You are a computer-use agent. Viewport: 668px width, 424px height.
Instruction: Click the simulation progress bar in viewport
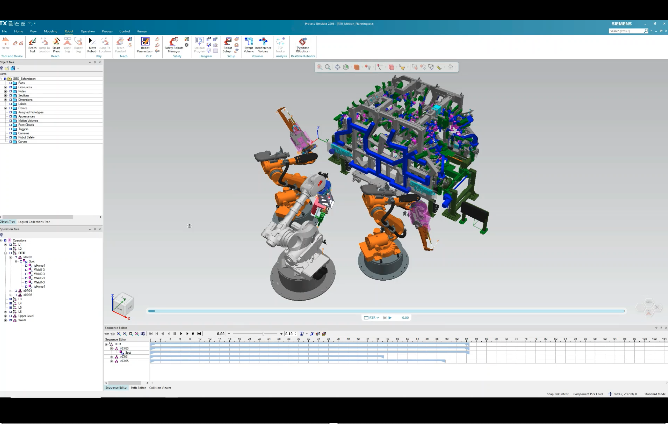(400, 310)
